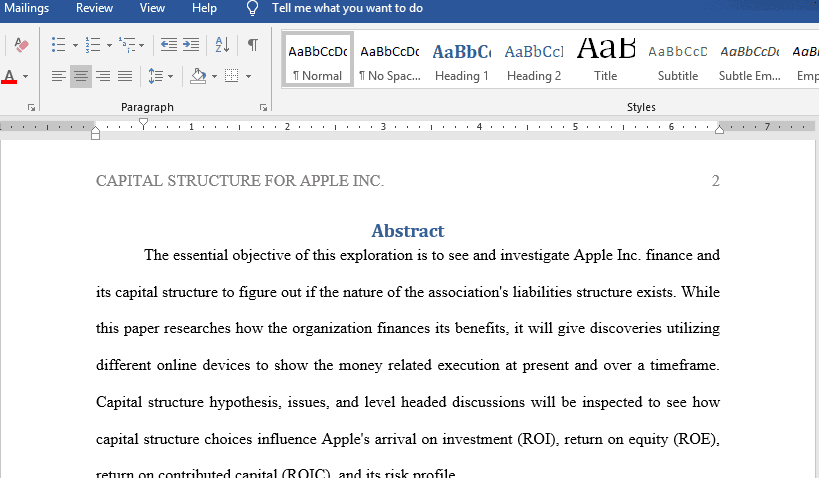This screenshot has width=819, height=478.
Task: Open the Review ribbon tab
Action: tap(94, 8)
